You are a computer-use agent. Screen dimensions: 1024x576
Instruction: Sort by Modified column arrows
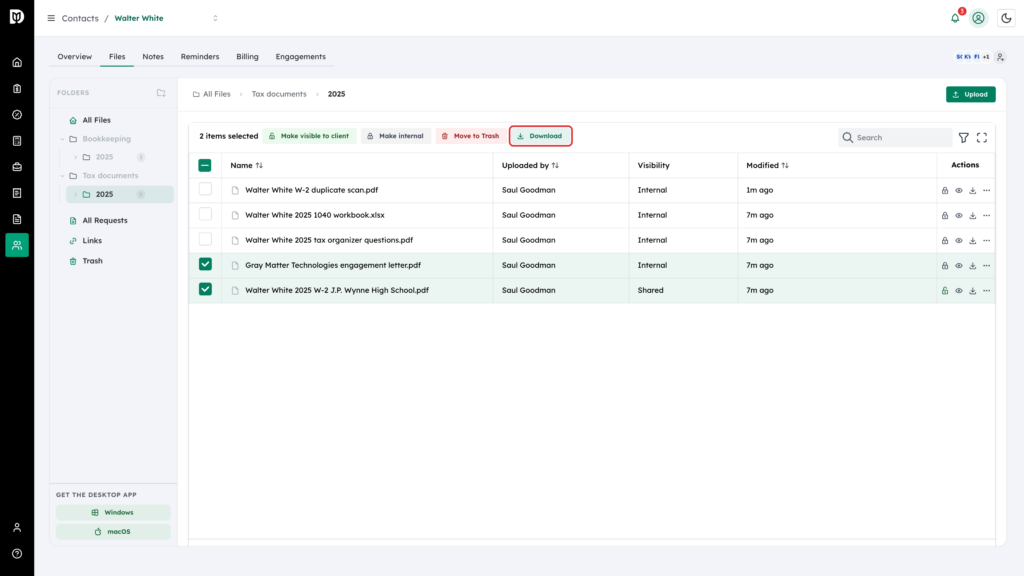(785, 166)
